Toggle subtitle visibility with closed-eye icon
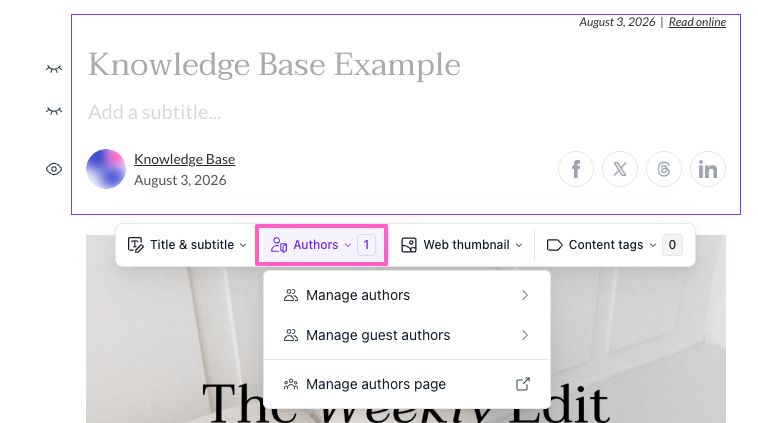Viewport: 758px width, 423px height. 54,111
